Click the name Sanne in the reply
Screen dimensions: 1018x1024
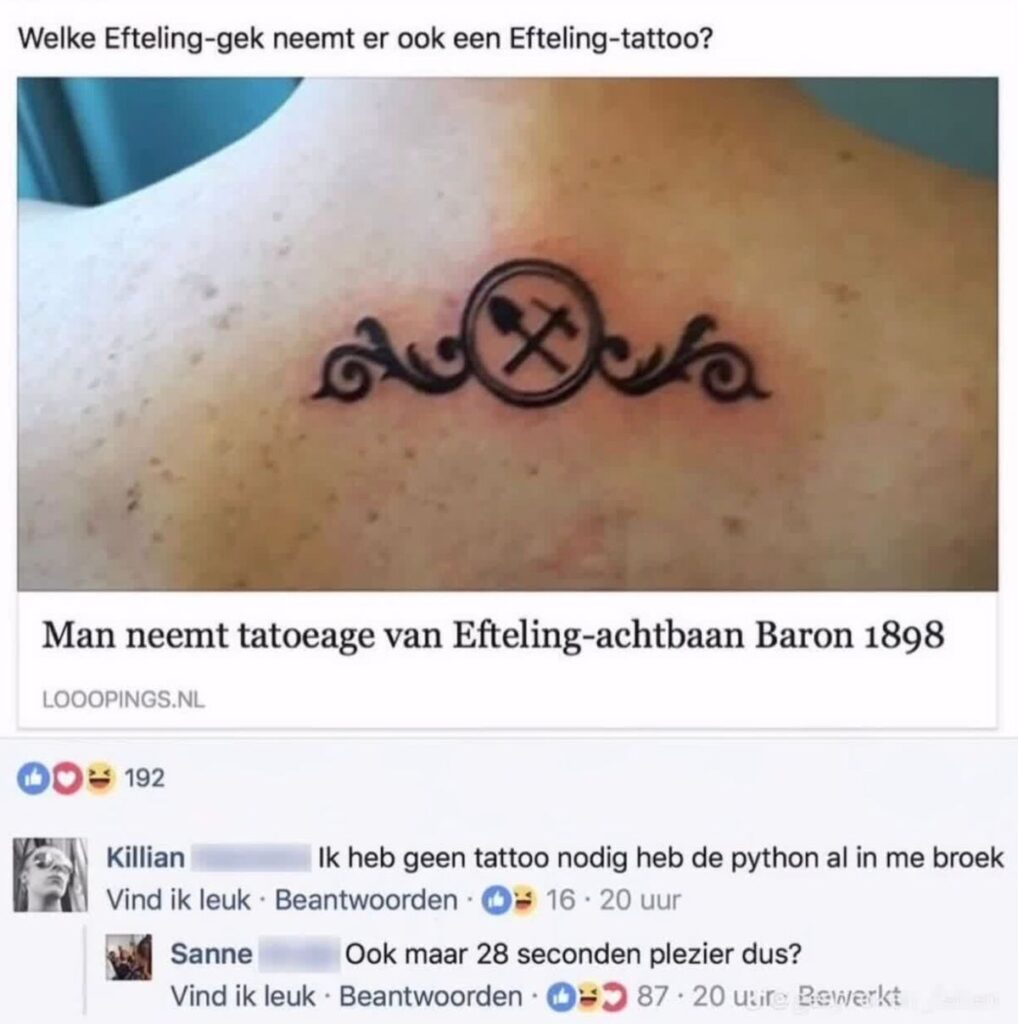click(x=211, y=954)
